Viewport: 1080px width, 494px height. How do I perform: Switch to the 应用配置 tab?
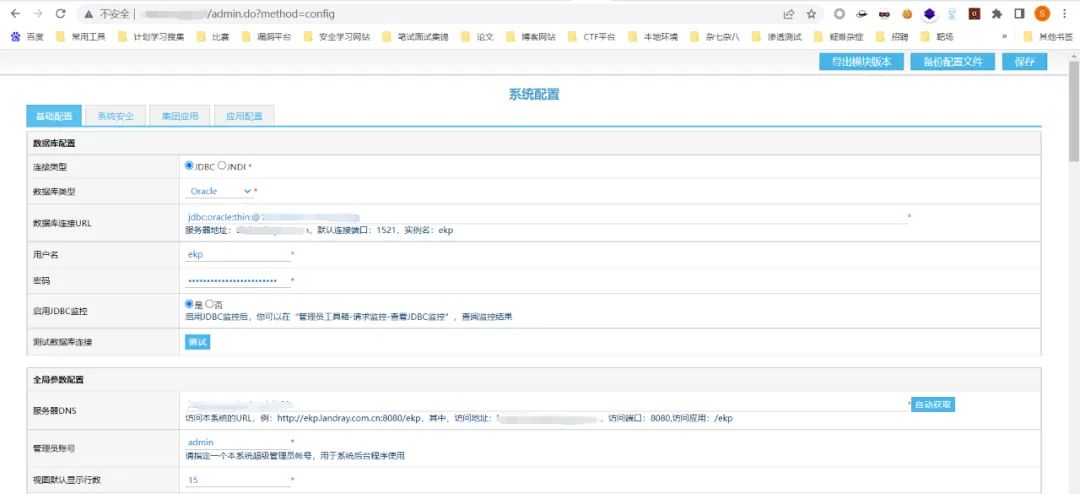click(244, 116)
